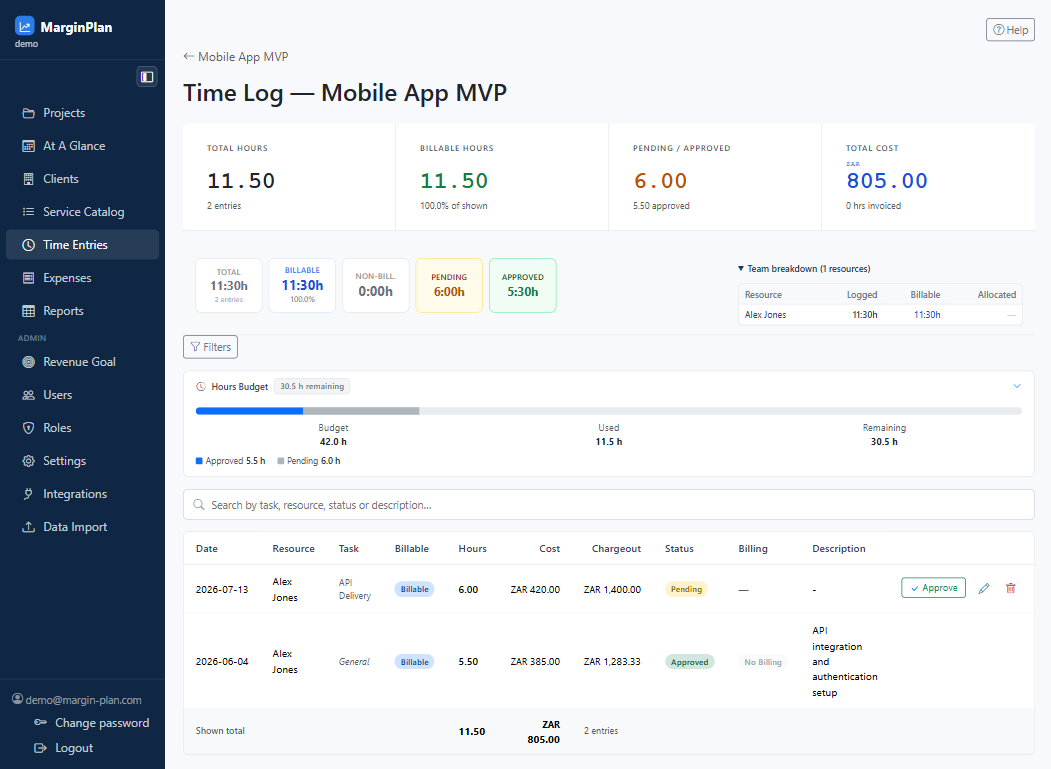
Task: Delete the 2026-07-13 entry with the trash icon
Action: pos(1011,588)
